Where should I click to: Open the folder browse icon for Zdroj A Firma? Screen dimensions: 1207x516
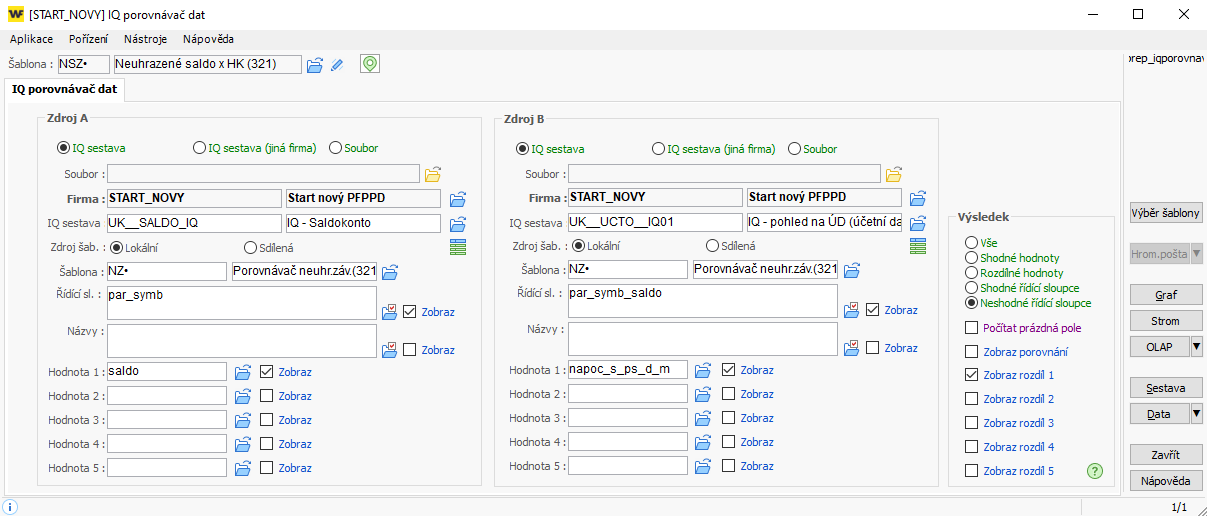(x=458, y=199)
